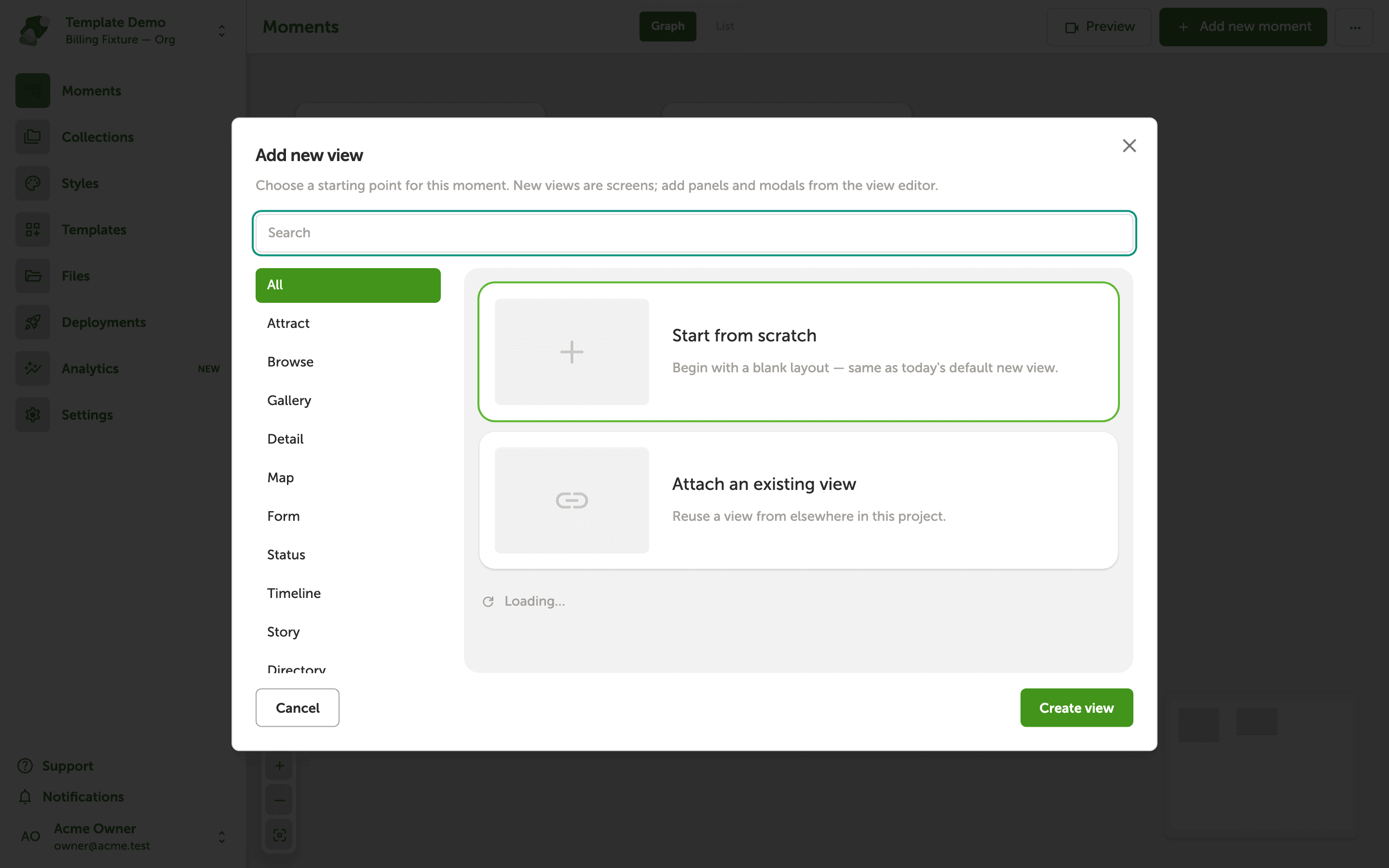Open the Analytics chart icon

[x=33, y=368]
